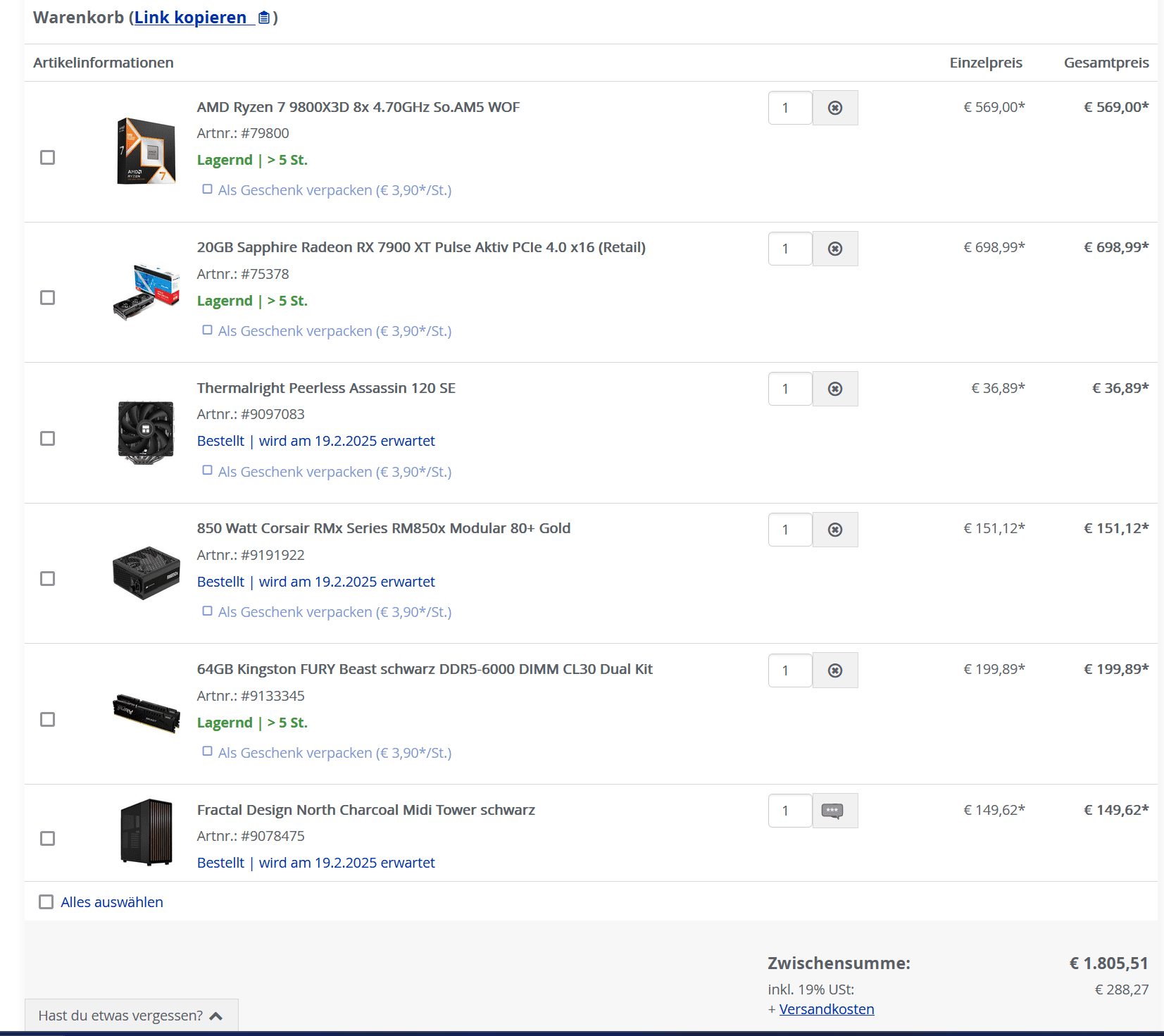Open the Fractal Design North Charcoal title
The width and height of the screenshot is (1164, 1036).
[x=366, y=810]
